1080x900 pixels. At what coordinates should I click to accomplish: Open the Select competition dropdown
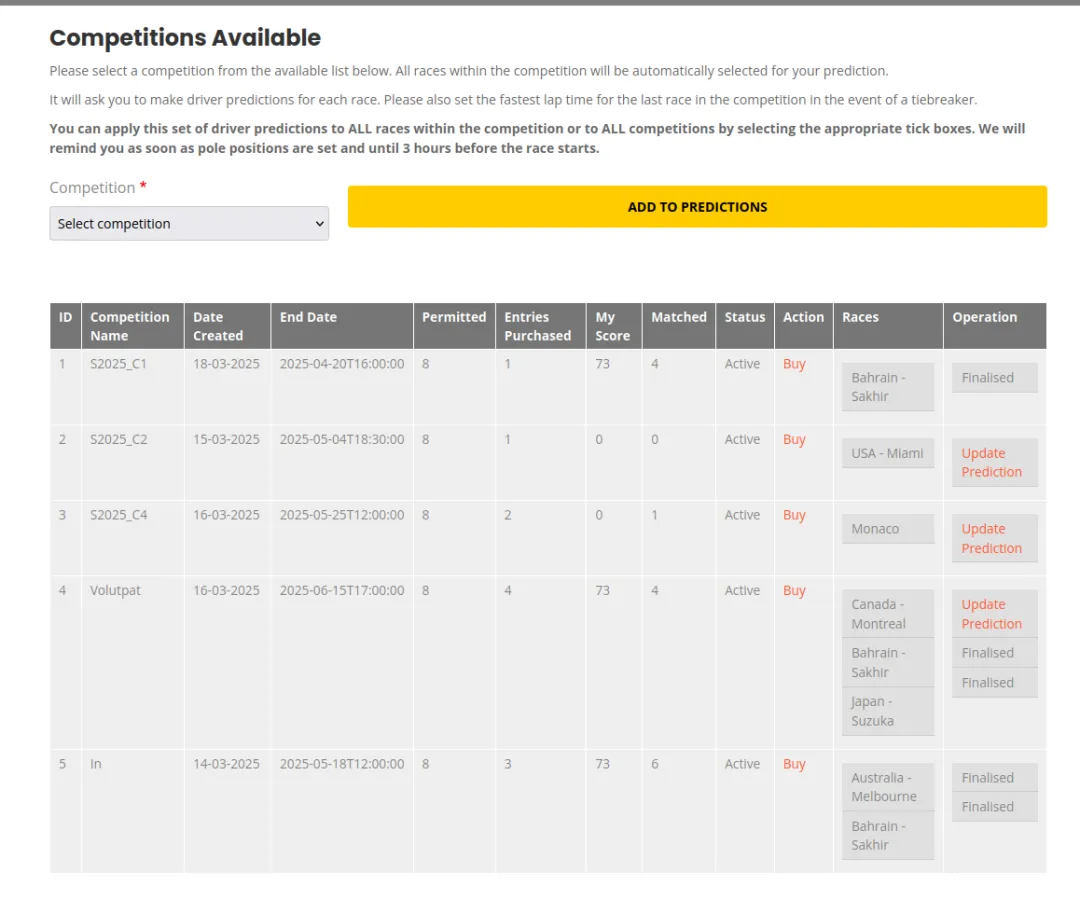pyautogui.click(x=189, y=224)
